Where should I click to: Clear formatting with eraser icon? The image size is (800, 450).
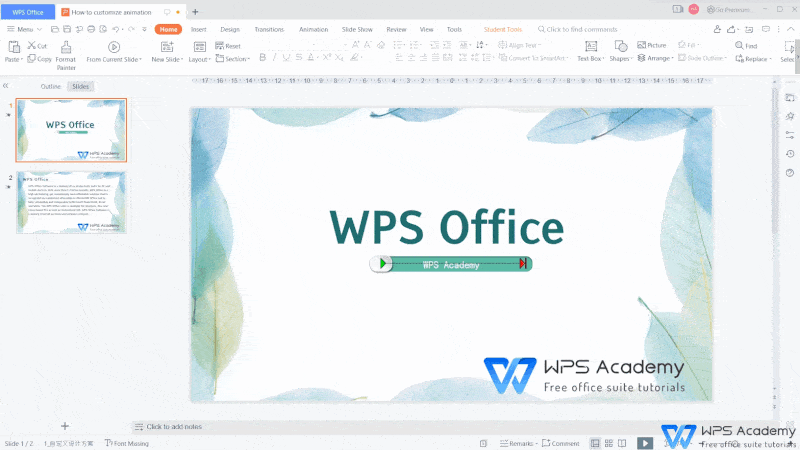381,45
